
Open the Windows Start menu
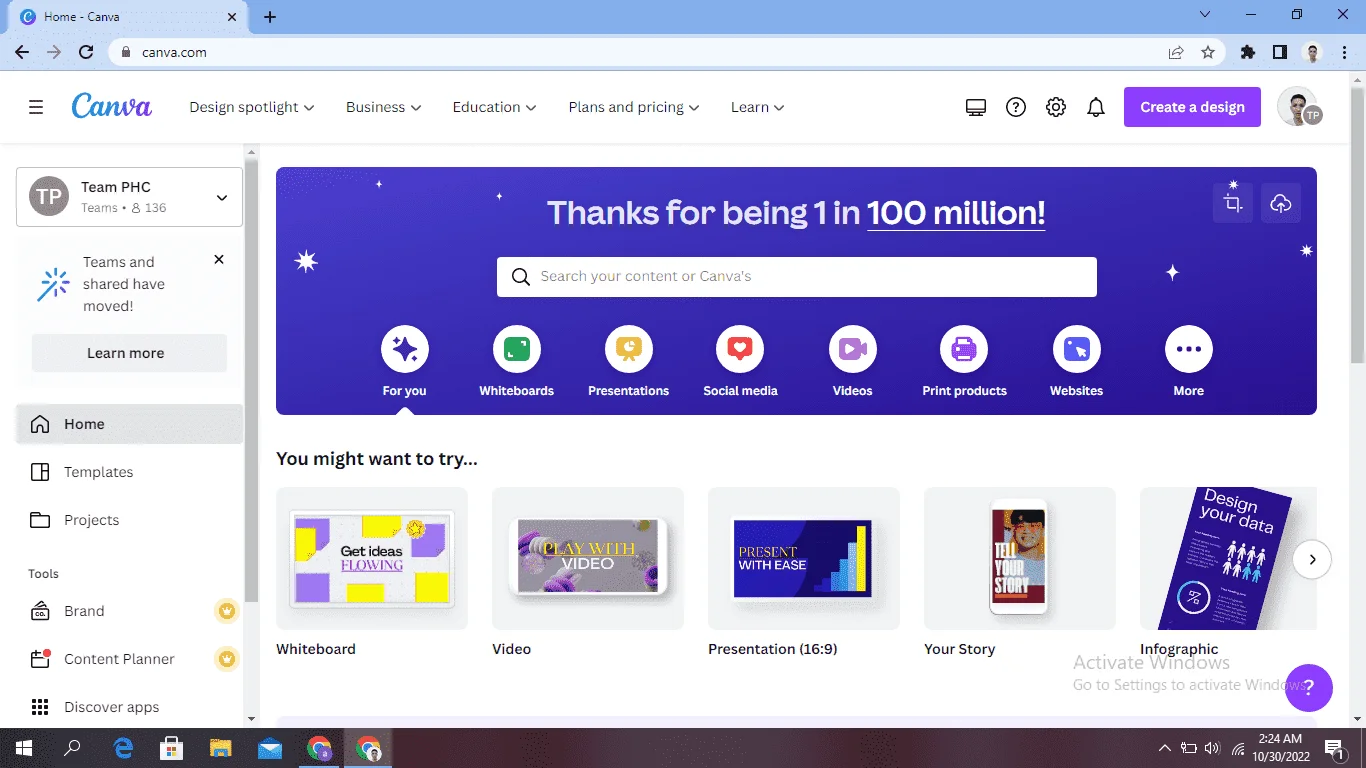(x=23, y=748)
